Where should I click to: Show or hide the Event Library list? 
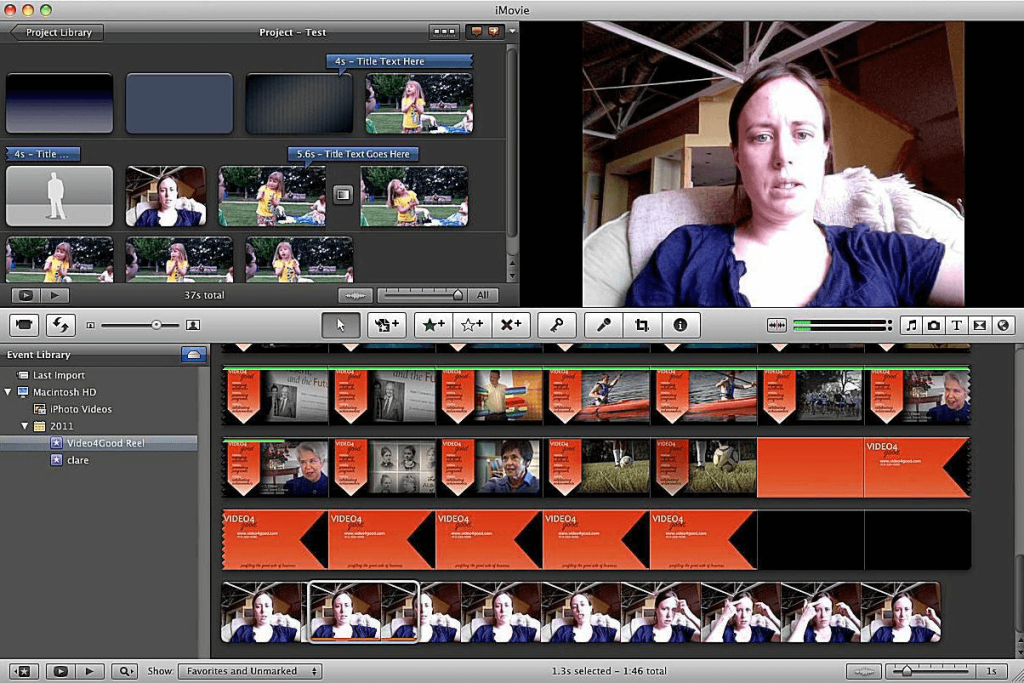coord(23,671)
